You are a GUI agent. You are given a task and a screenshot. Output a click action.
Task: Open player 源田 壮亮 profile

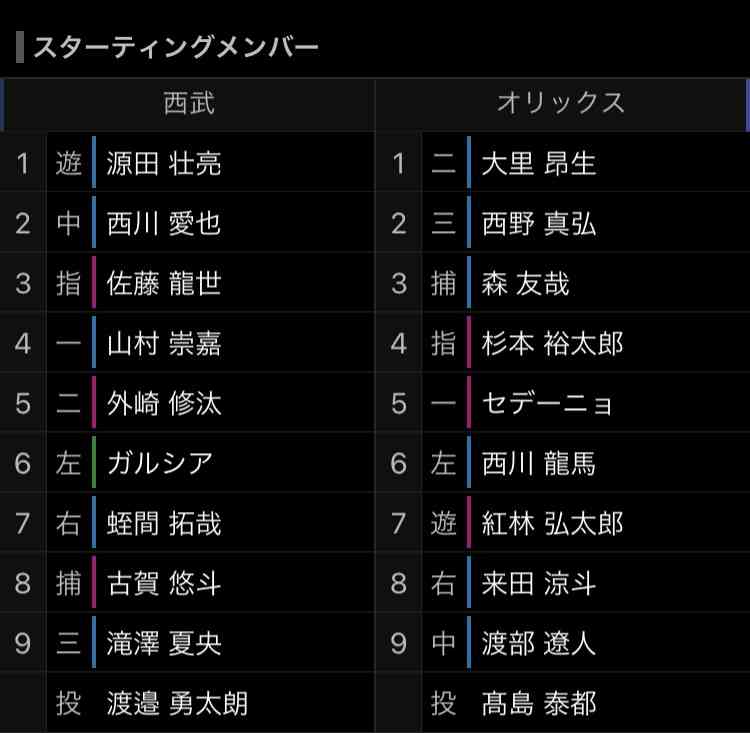pyautogui.click(x=164, y=163)
